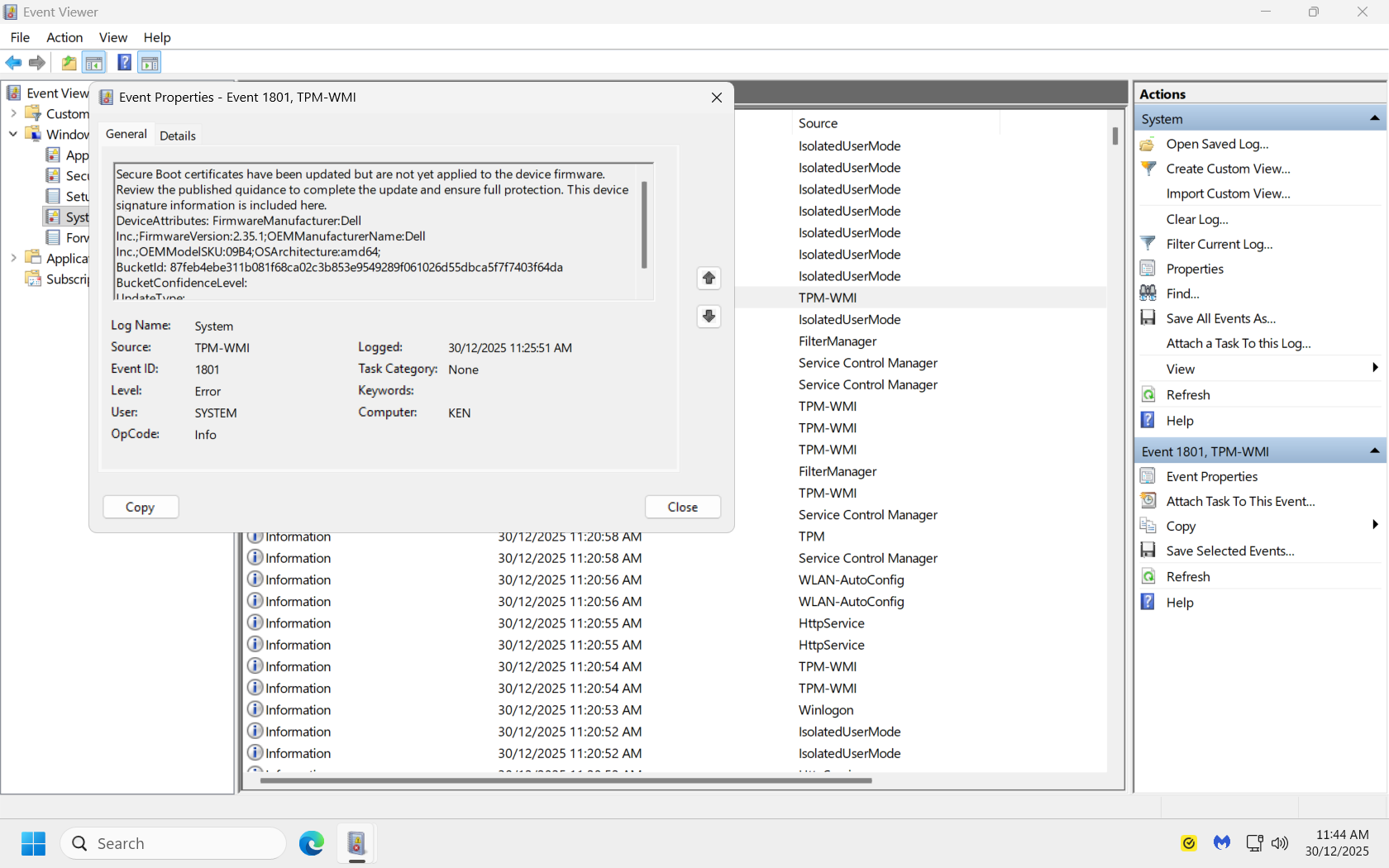This screenshot has width=1389, height=868.
Task: Click the Open Saved Log folder icon
Action: (x=1146, y=144)
